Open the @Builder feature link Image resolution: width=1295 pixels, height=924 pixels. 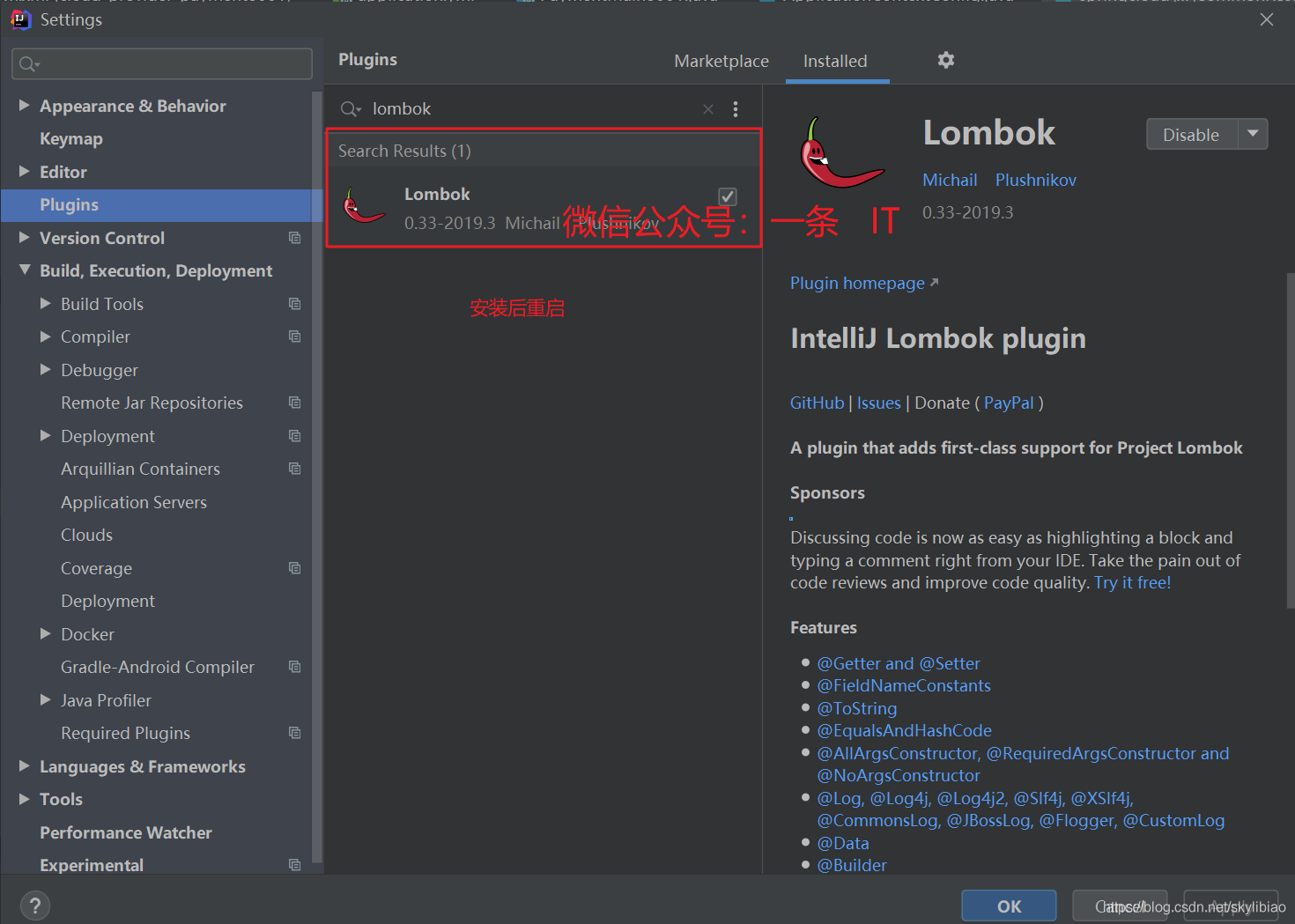852,865
